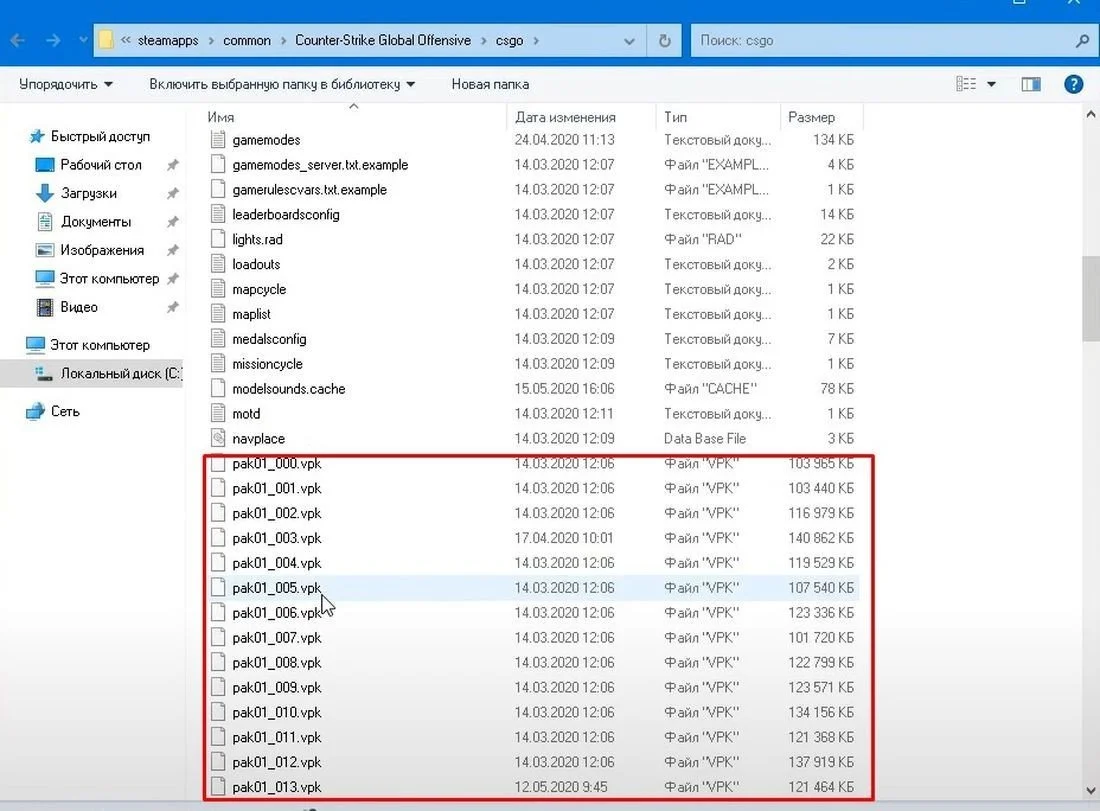
Task: Refresh the csgo folder view
Action: click(664, 41)
